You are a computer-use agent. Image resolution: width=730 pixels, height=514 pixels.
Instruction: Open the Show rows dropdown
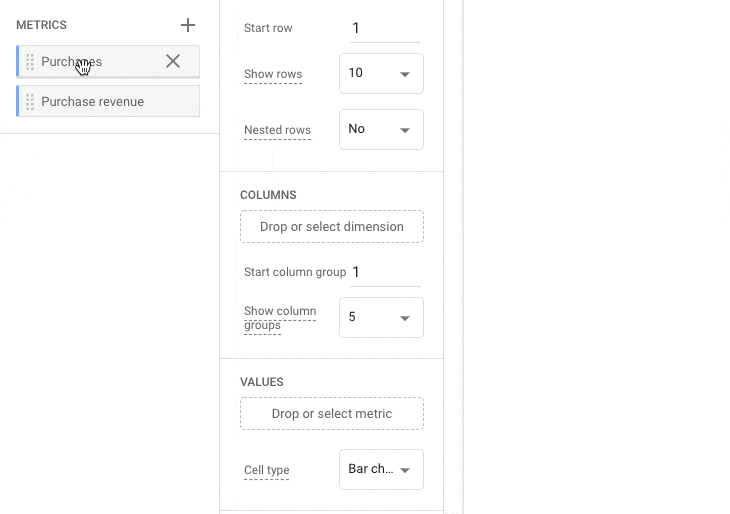(x=381, y=74)
